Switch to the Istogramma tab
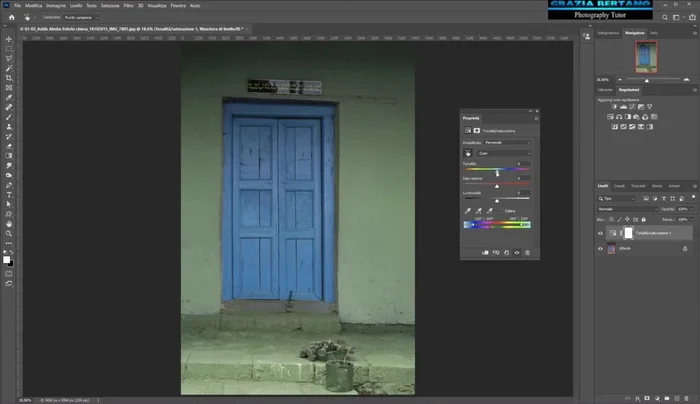The width and height of the screenshot is (700, 404). tap(608, 33)
